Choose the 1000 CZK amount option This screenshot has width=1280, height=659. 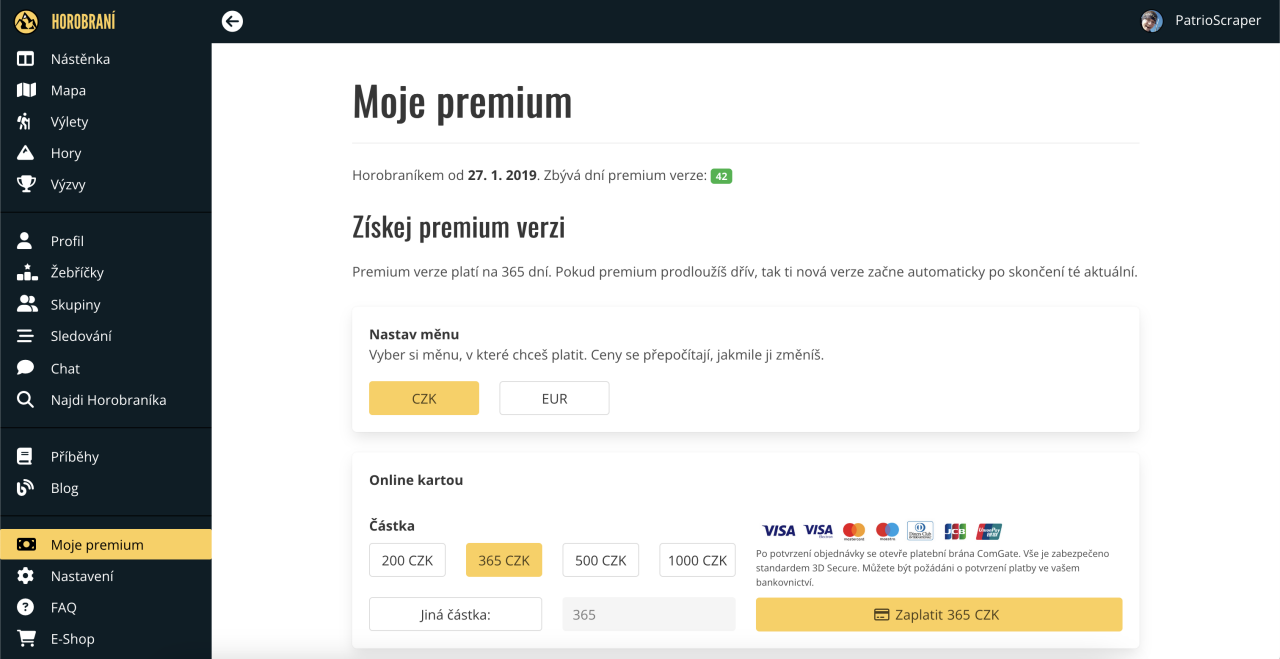(697, 560)
